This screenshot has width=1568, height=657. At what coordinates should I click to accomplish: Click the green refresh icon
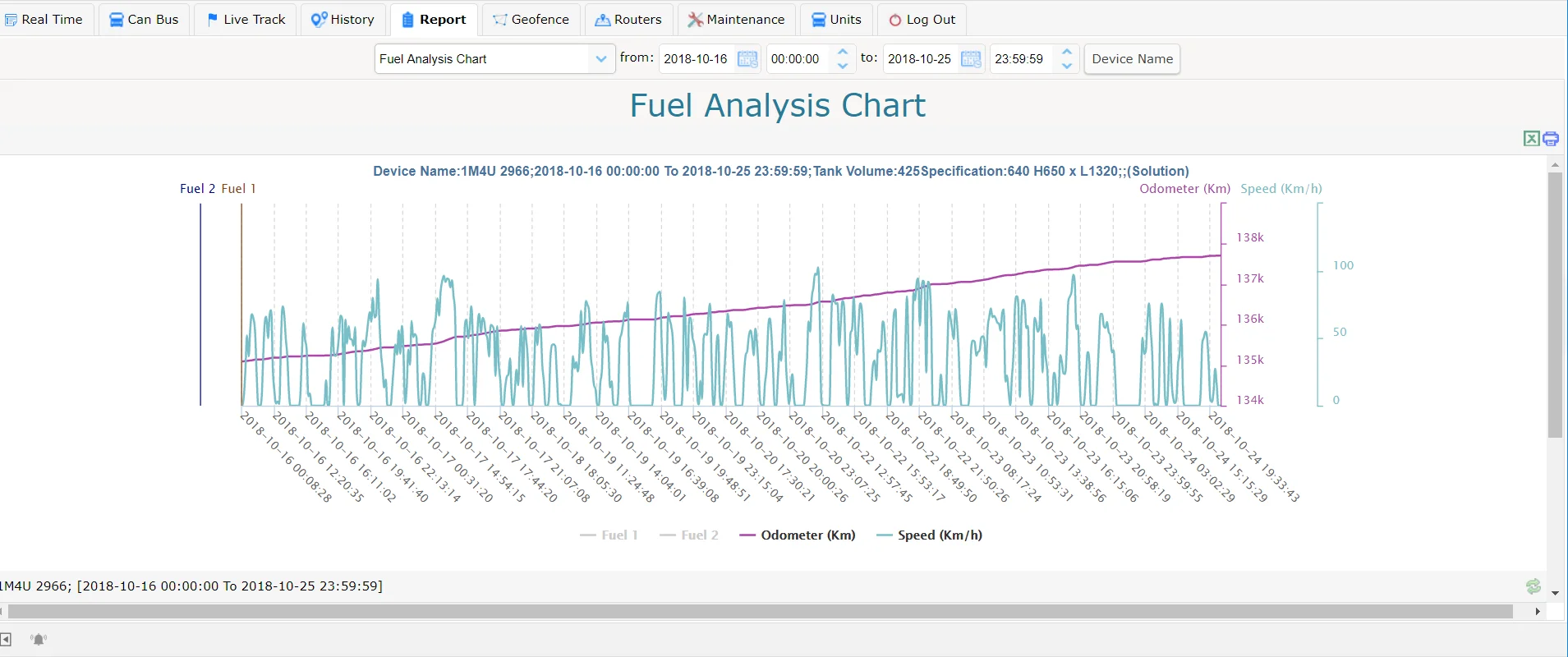point(1534,586)
